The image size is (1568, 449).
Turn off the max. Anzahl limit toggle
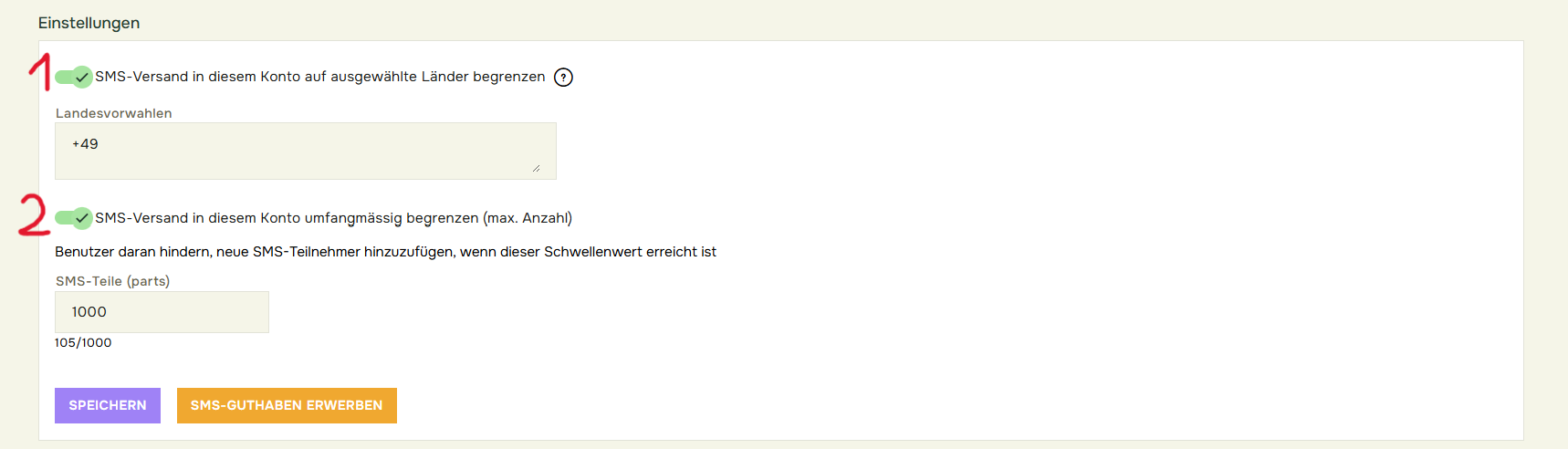point(72,218)
